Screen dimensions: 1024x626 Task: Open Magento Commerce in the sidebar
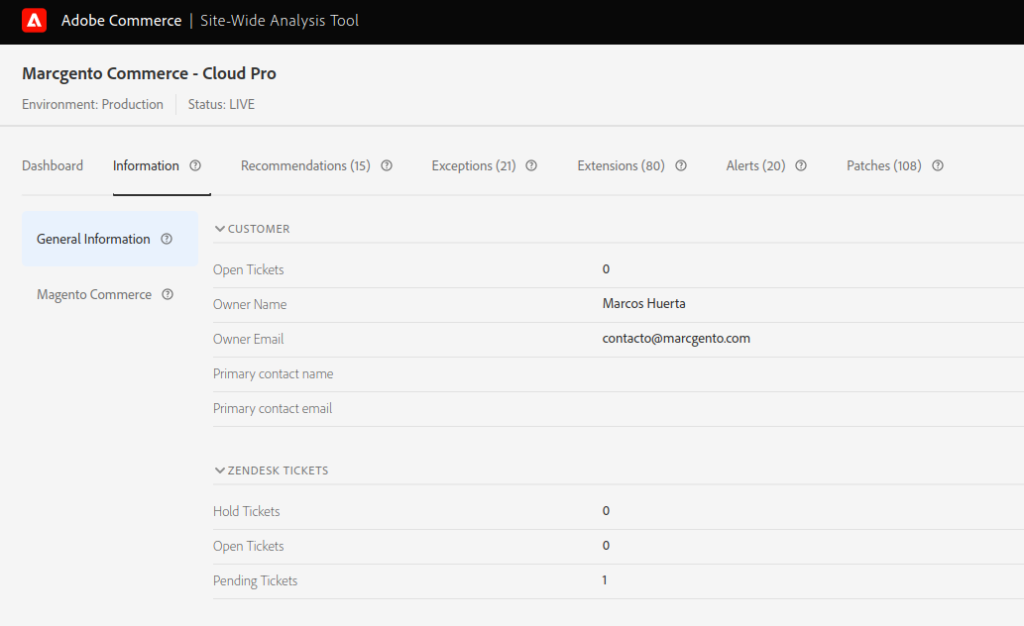tap(94, 294)
